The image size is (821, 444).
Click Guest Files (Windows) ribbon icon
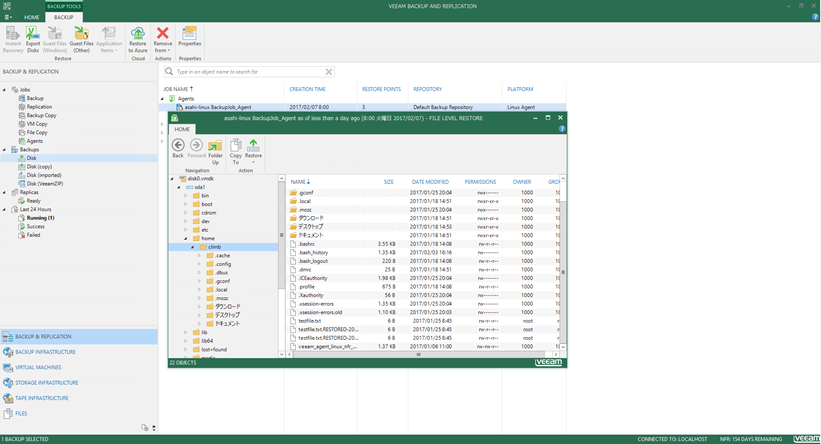tap(54, 39)
